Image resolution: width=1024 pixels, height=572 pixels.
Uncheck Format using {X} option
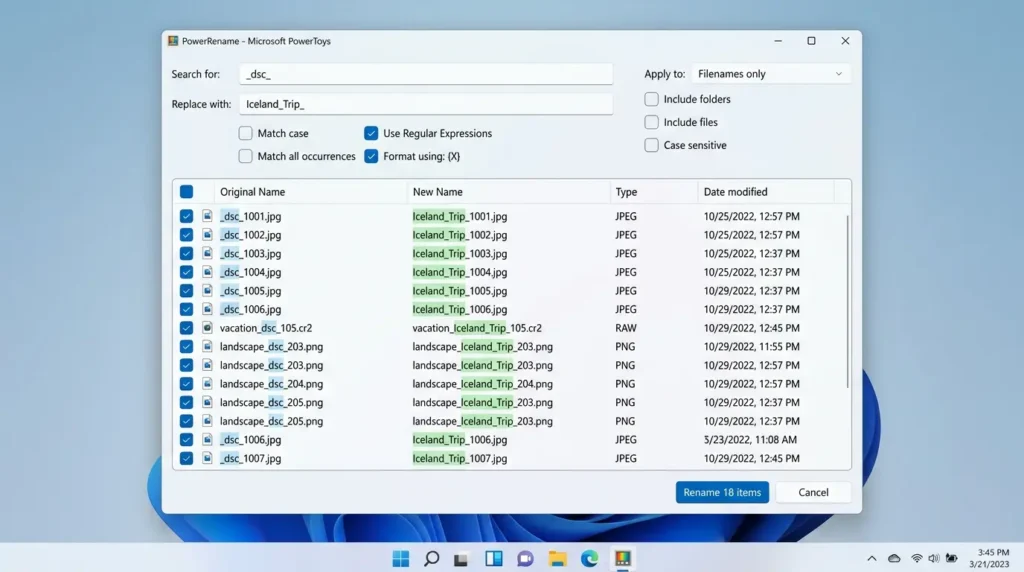[371, 156]
